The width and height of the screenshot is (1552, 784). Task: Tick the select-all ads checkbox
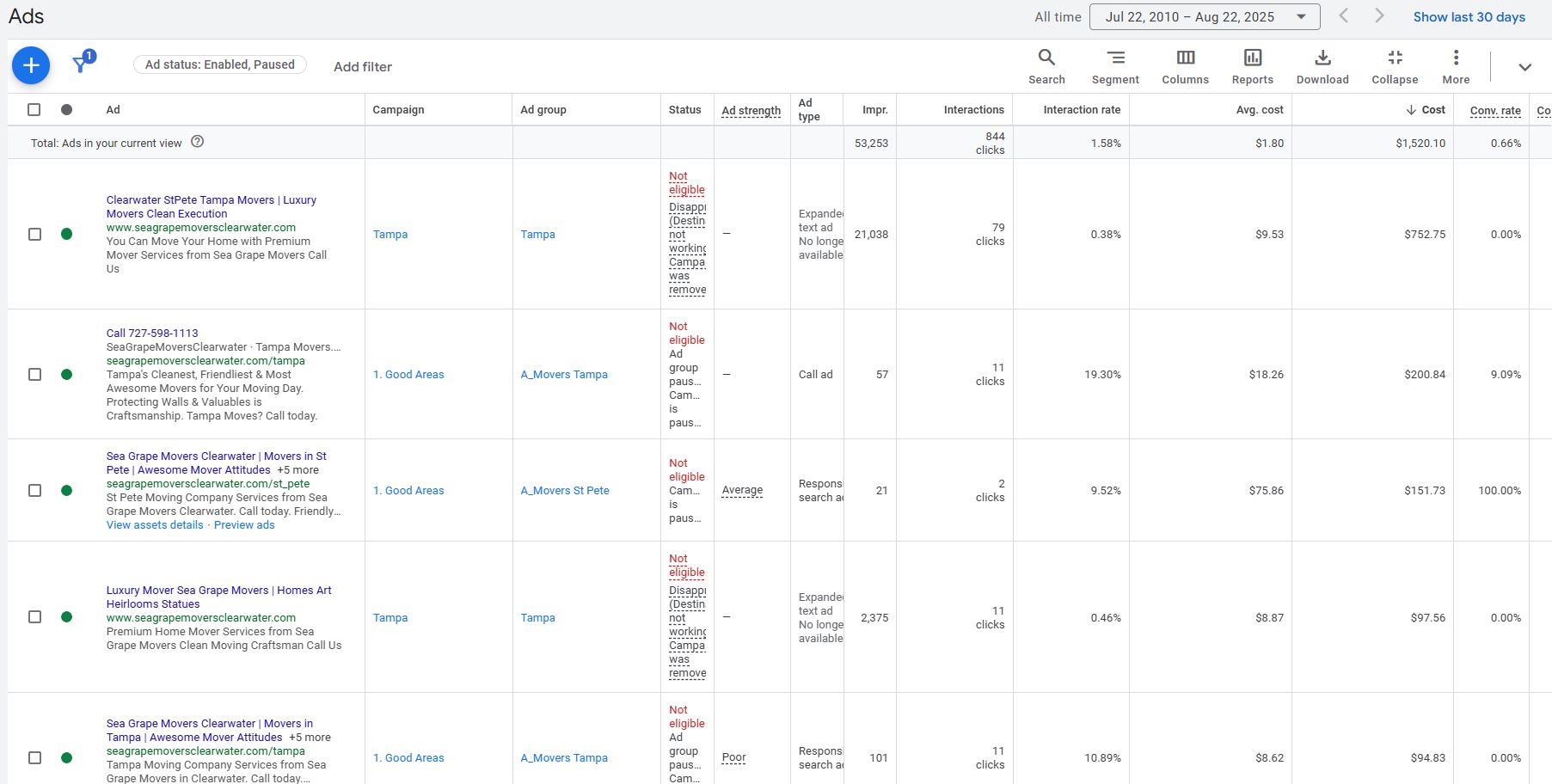point(34,109)
